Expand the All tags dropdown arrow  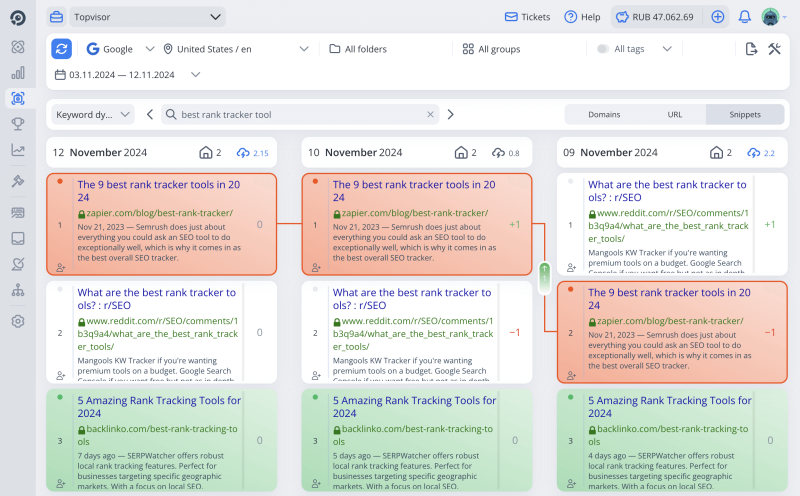[x=667, y=49]
